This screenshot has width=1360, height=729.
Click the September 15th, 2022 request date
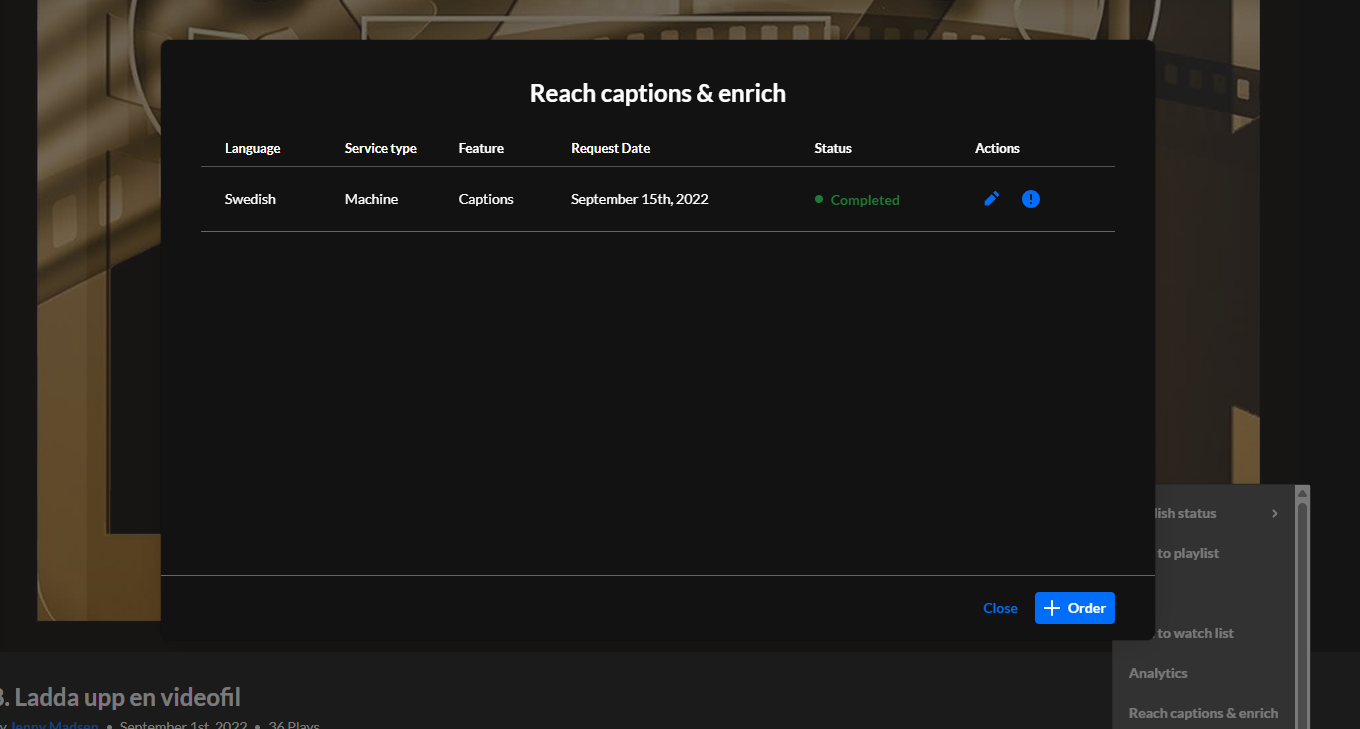[639, 199]
